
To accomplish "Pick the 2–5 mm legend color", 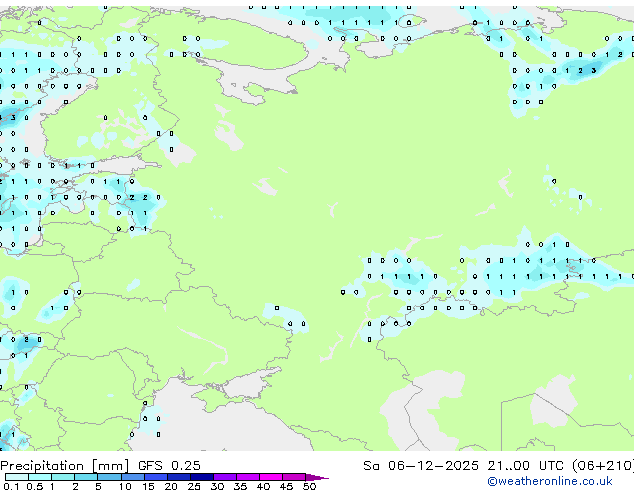I will (x=86, y=477).
